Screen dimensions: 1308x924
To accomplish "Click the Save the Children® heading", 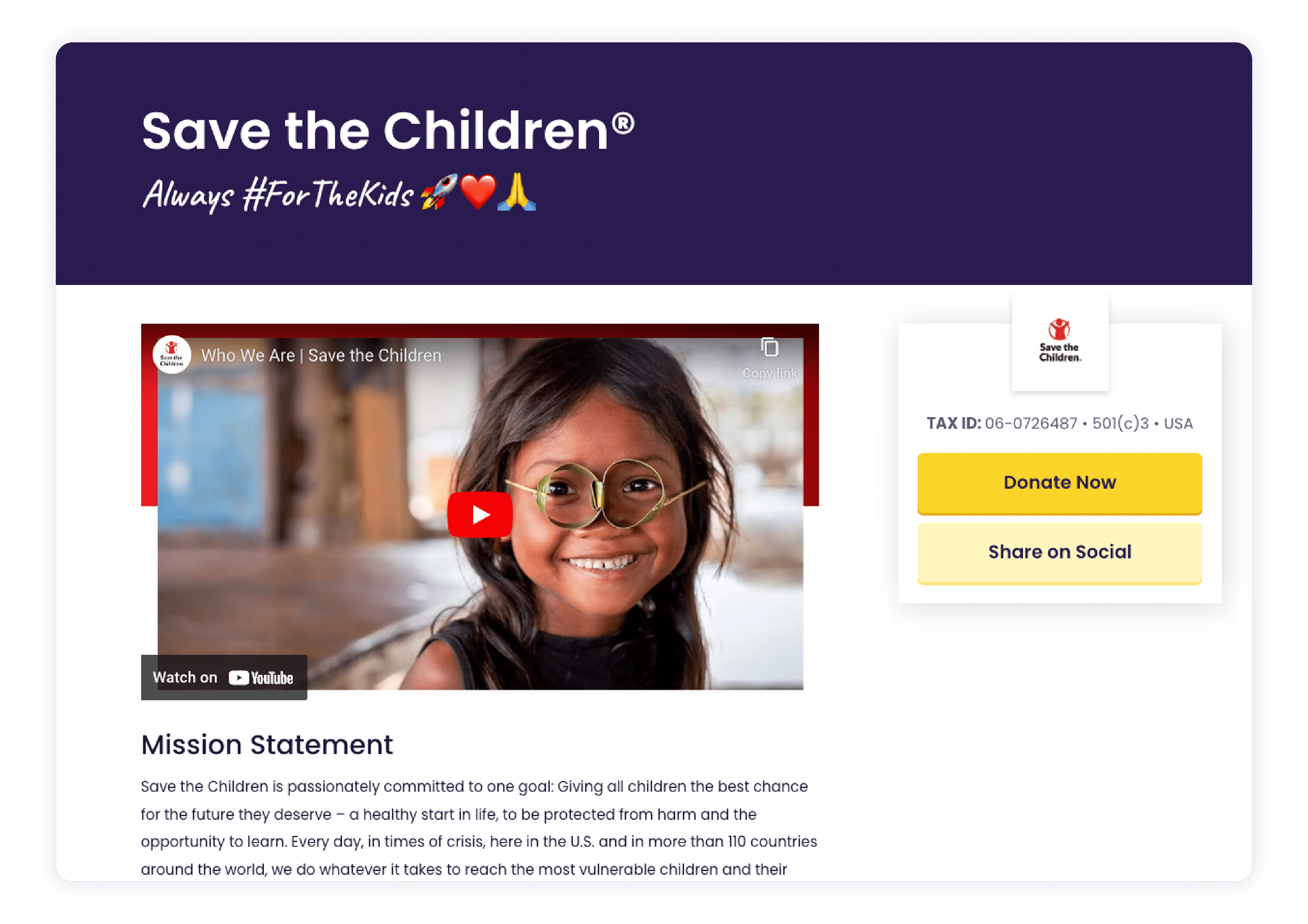I will click(388, 131).
